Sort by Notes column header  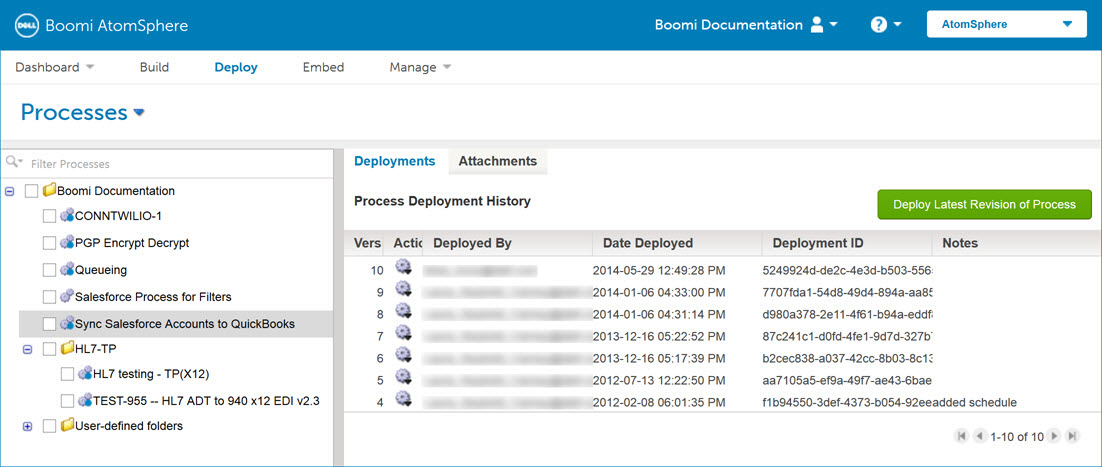tap(1017, 243)
